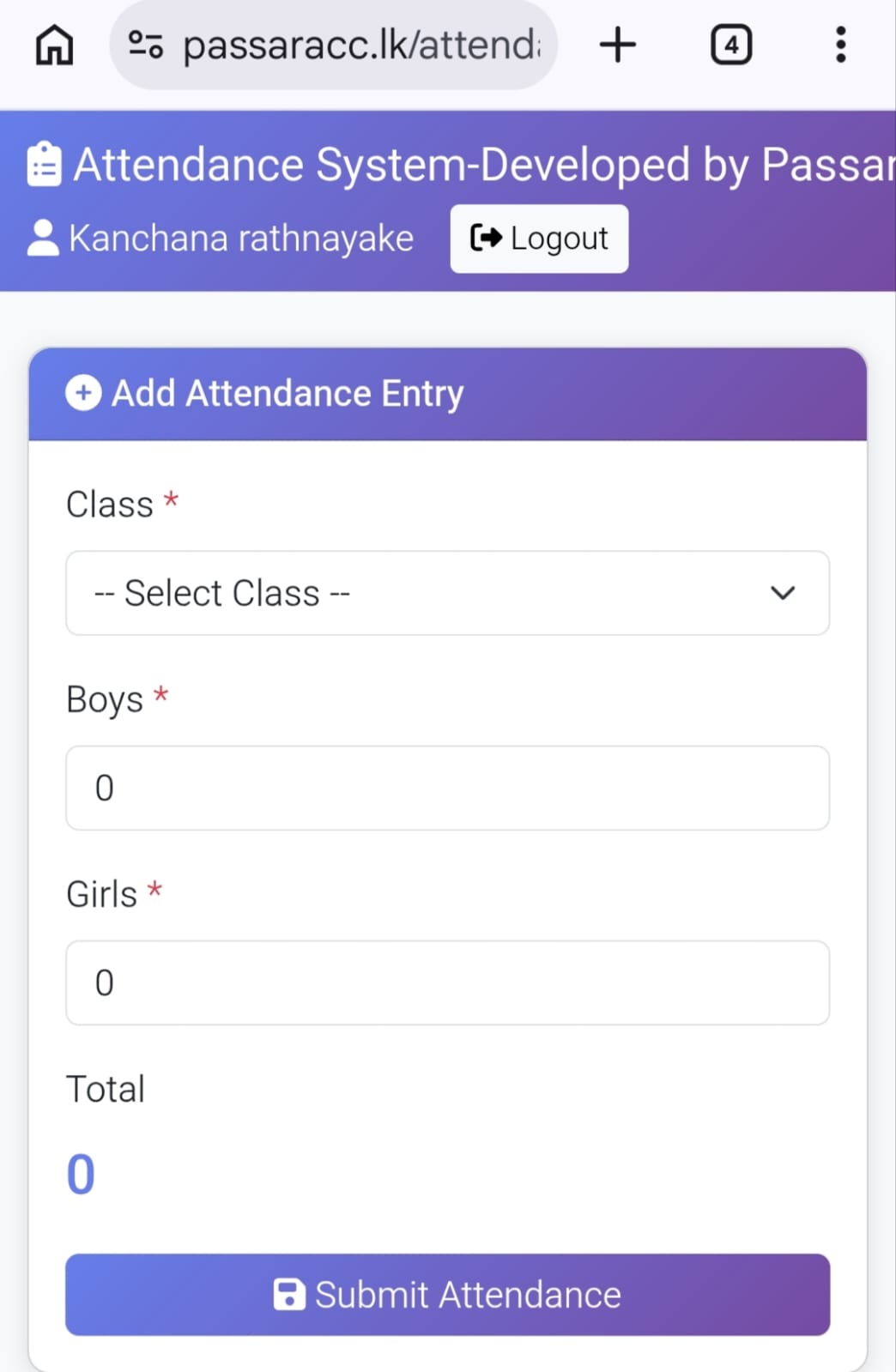The width and height of the screenshot is (896, 1372).
Task: Click the chevron arrow in Class selector
Action: click(783, 593)
